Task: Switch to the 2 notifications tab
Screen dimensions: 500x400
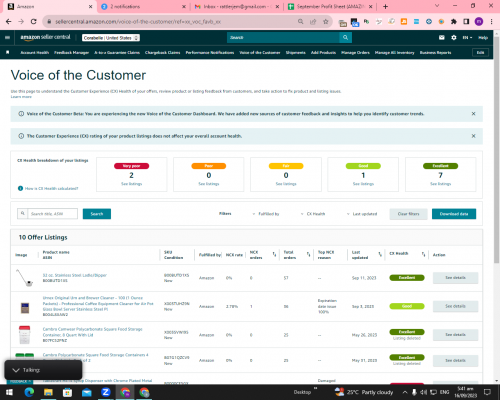Action: click(x=144, y=7)
